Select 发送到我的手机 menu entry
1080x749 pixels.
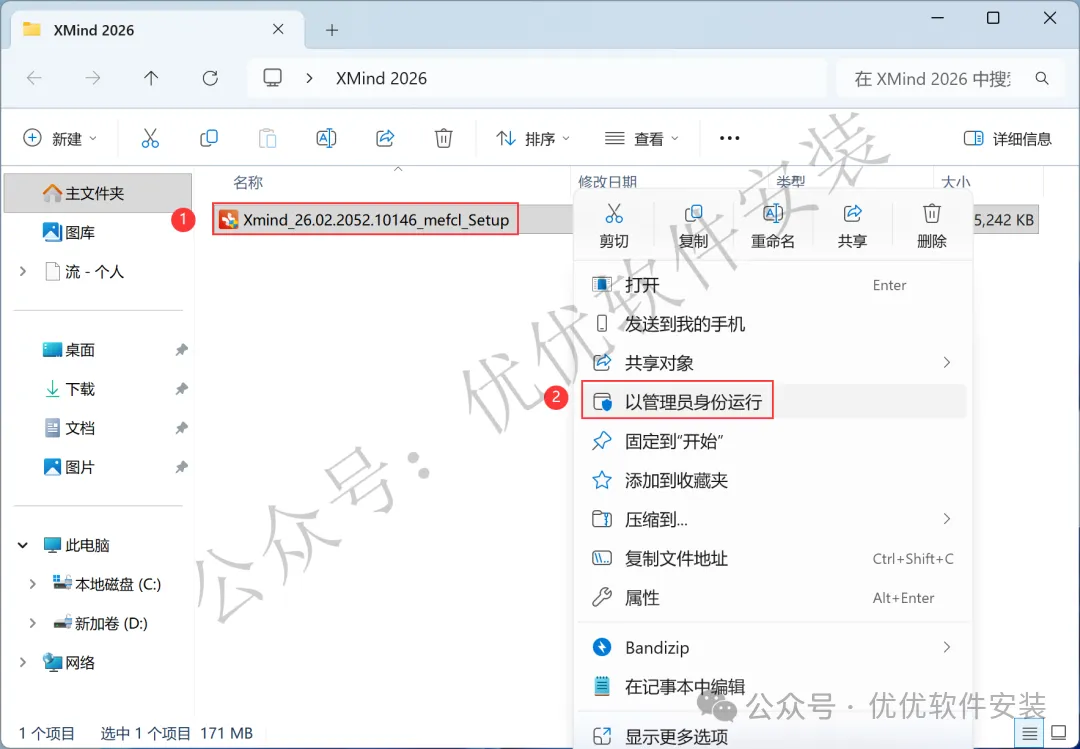pyautogui.click(x=773, y=323)
